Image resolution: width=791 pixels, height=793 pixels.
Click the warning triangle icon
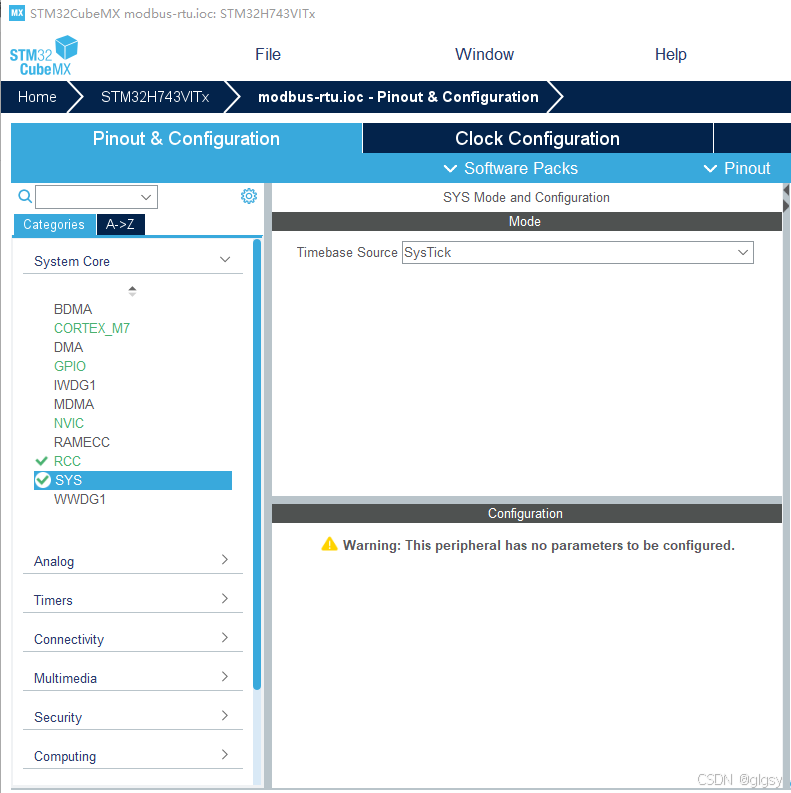pos(329,544)
